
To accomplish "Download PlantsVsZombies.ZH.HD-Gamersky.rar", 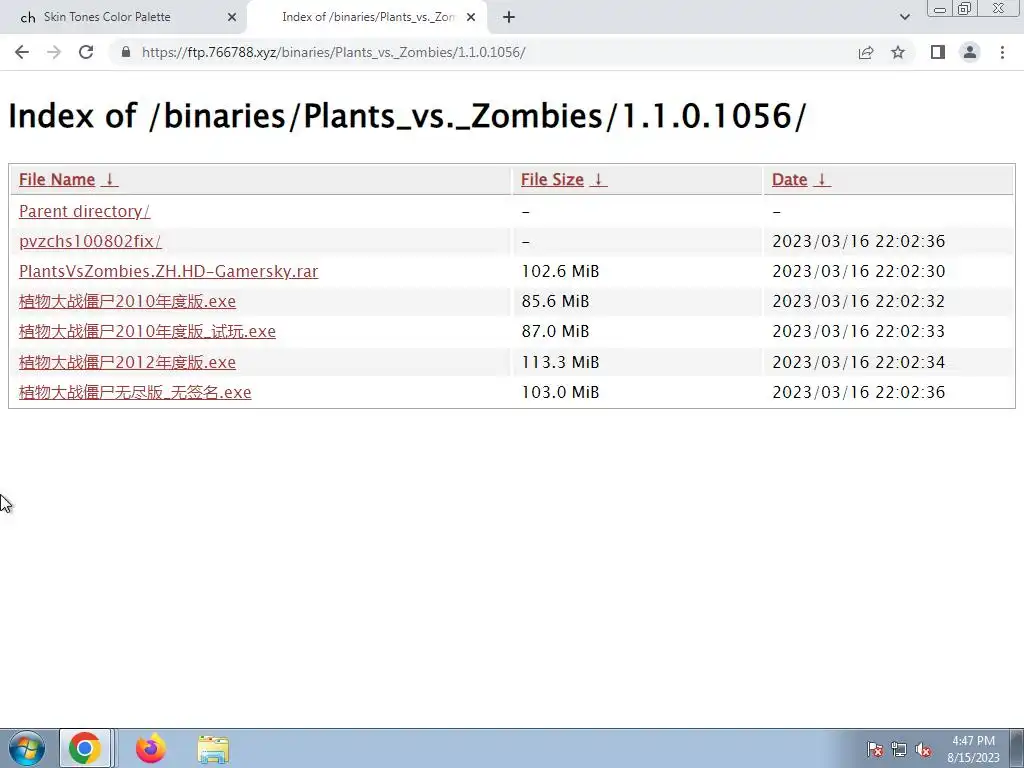I will click(168, 271).
